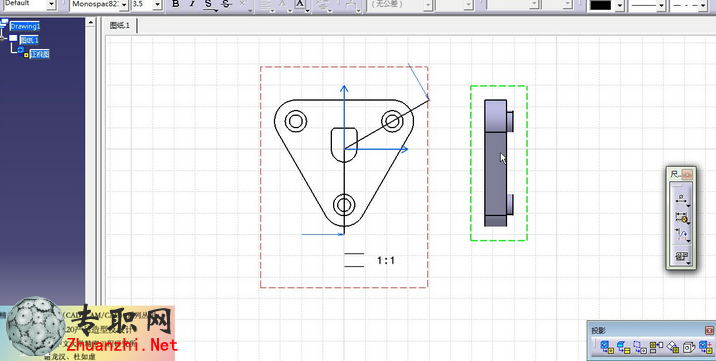This screenshot has width=716, height=361.
Task: Select the Projection View tool
Action: 657,347
